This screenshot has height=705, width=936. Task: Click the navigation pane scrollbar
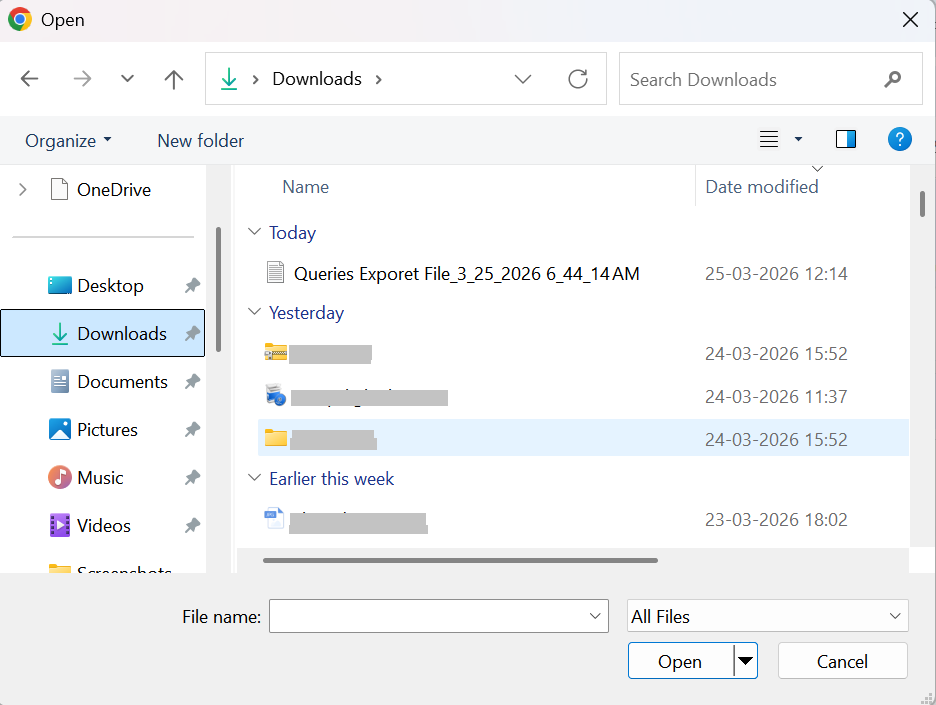pyautogui.click(x=218, y=290)
